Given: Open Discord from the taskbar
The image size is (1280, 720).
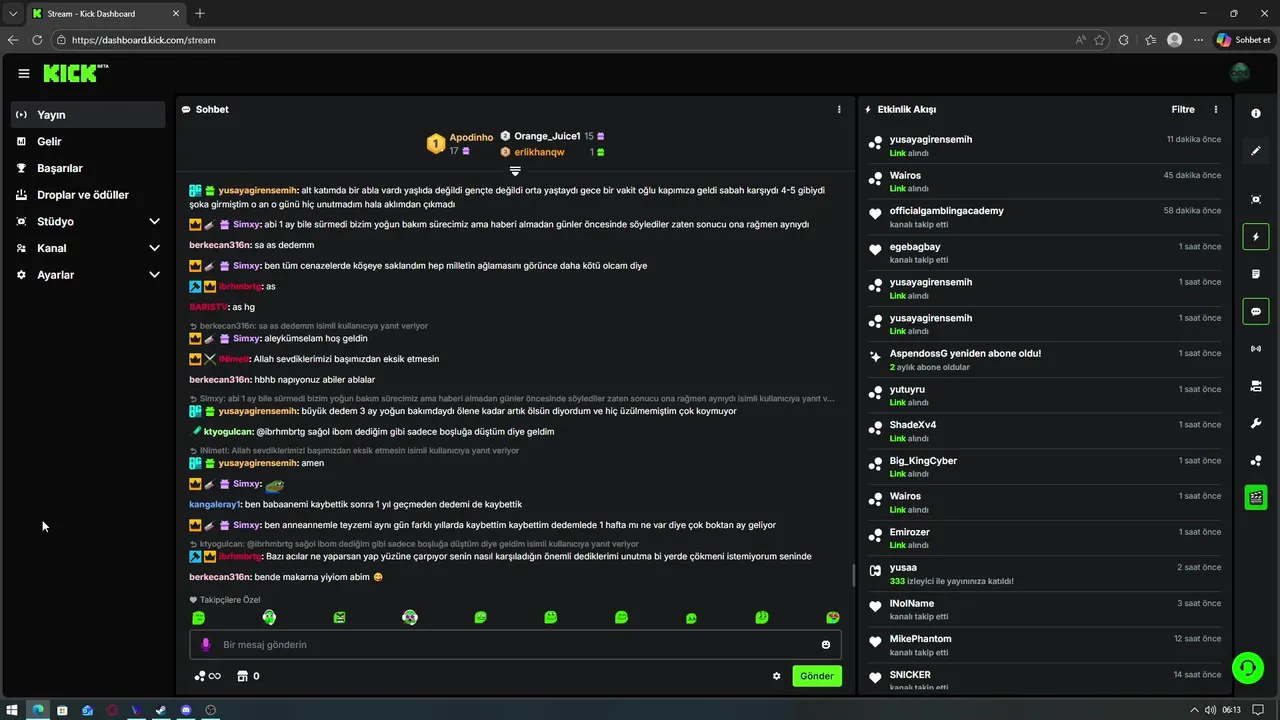Looking at the screenshot, I should pos(186,710).
